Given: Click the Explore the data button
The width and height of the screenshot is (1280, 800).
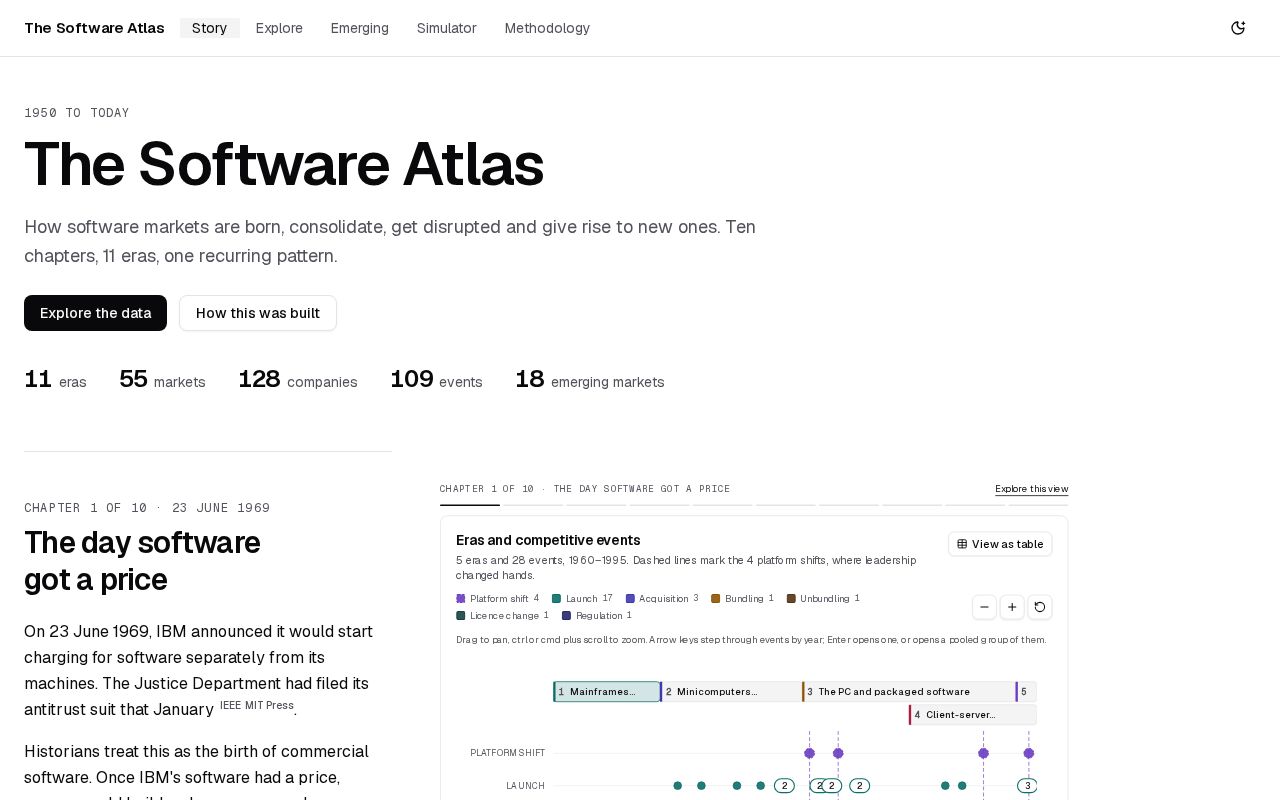Looking at the screenshot, I should (95, 313).
